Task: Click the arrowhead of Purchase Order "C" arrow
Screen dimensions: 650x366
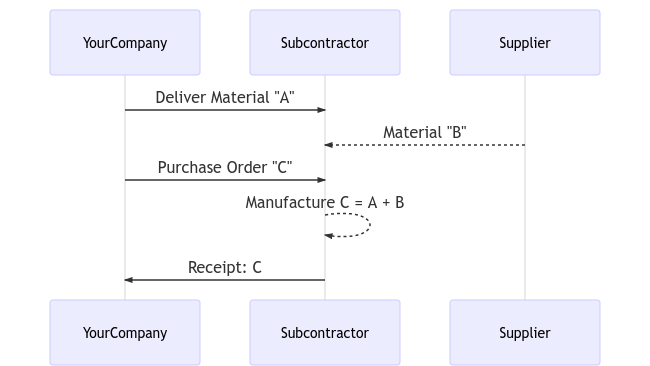Action: (321, 180)
